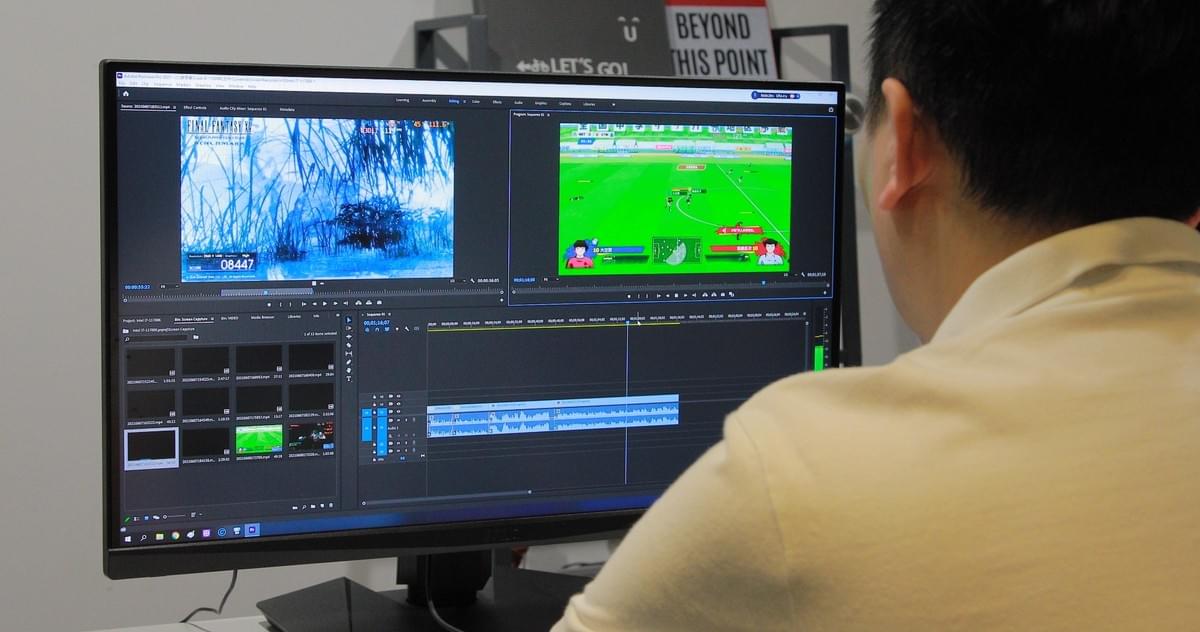This screenshot has width=1200, height=632.
Task: Switch to the Effects workspace tab
Action: click(x=497, y=102)
